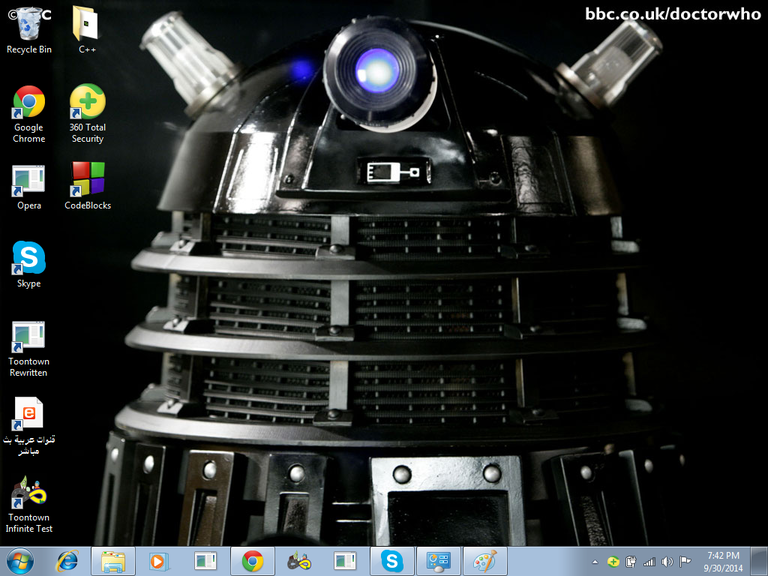The height and width of the screenshot is (576, 768).
Task: Launch 360 Total Security desktop shortcut
Action: pyautogui.click(x=87, y=114)
